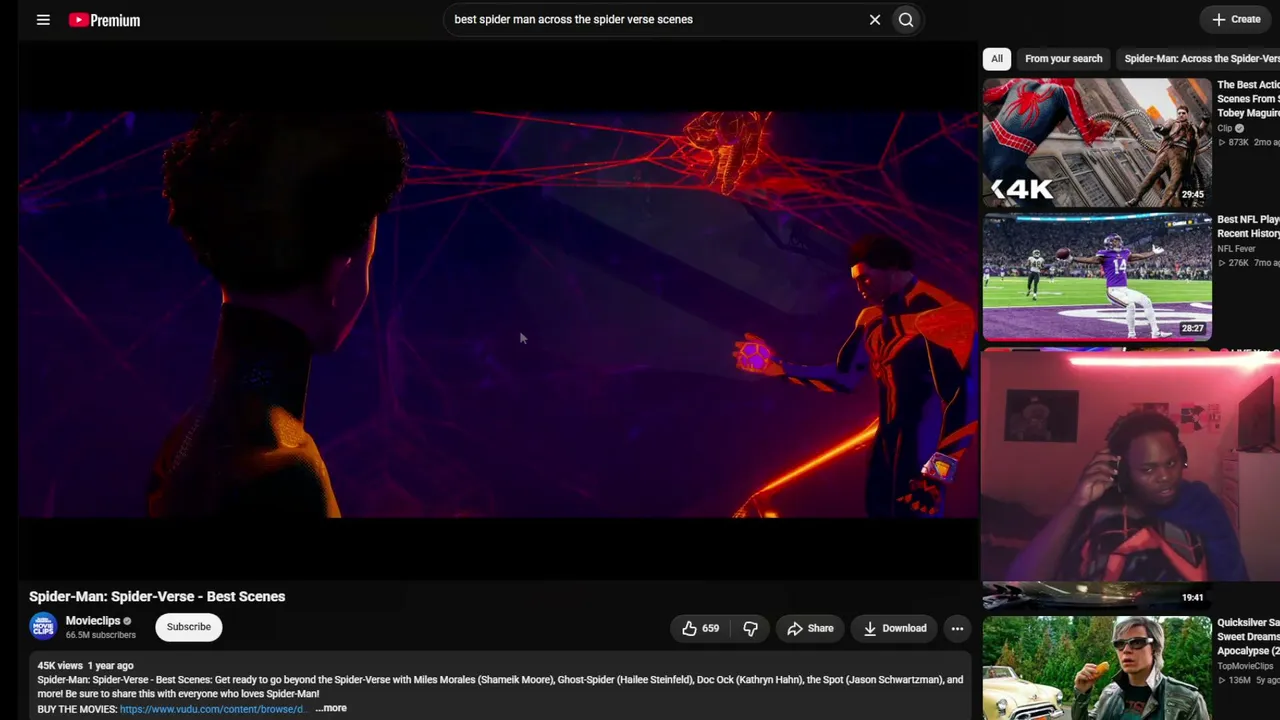
Task: Clear the search box text
Action: pos(875,19)
